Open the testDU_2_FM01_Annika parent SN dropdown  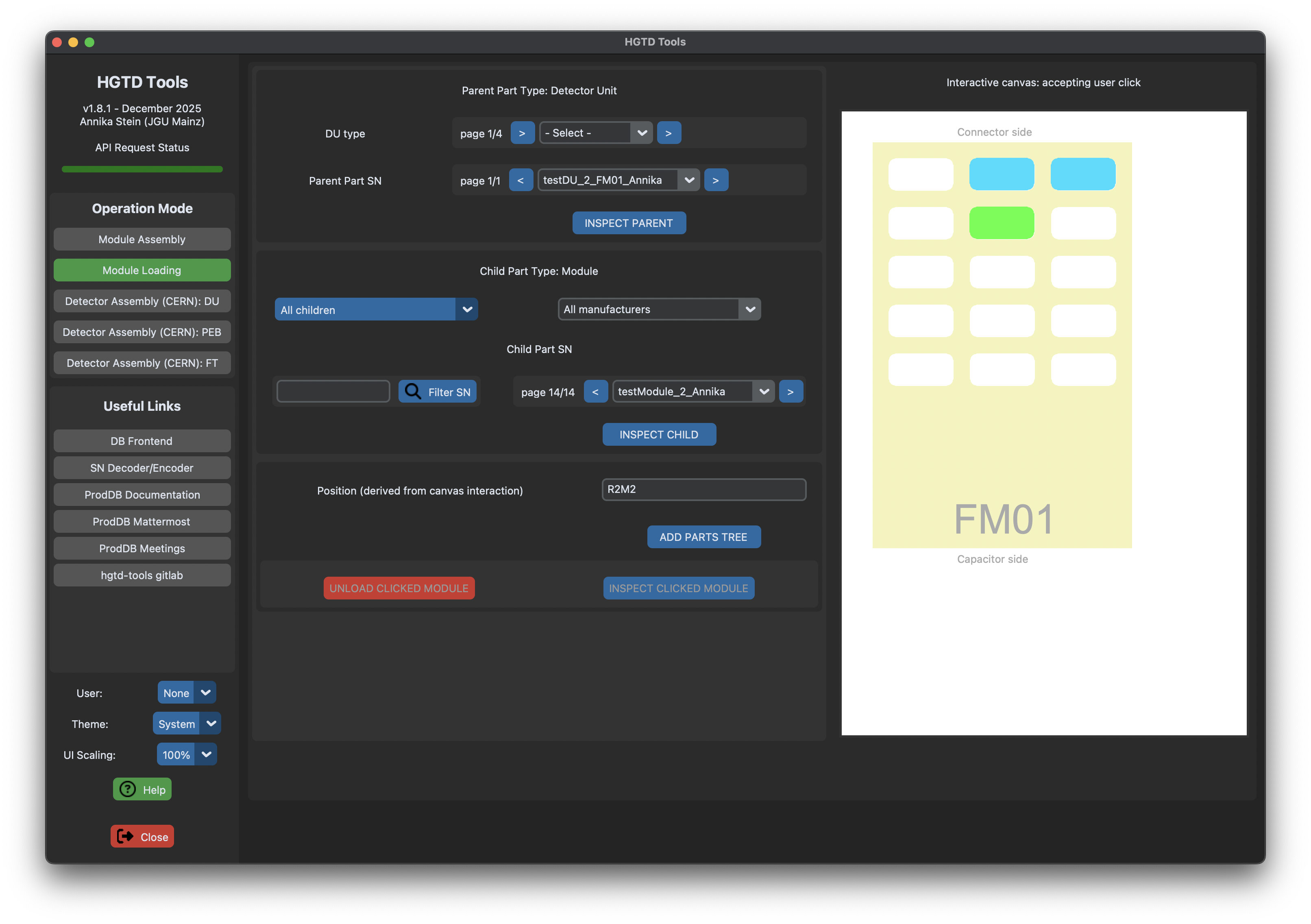click(619, 180)
